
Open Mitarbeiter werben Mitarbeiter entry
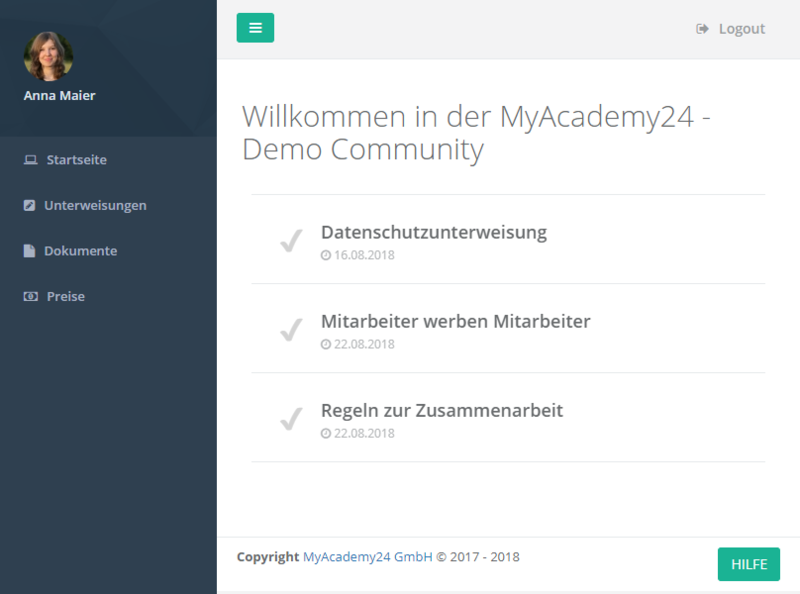point(456,321)
